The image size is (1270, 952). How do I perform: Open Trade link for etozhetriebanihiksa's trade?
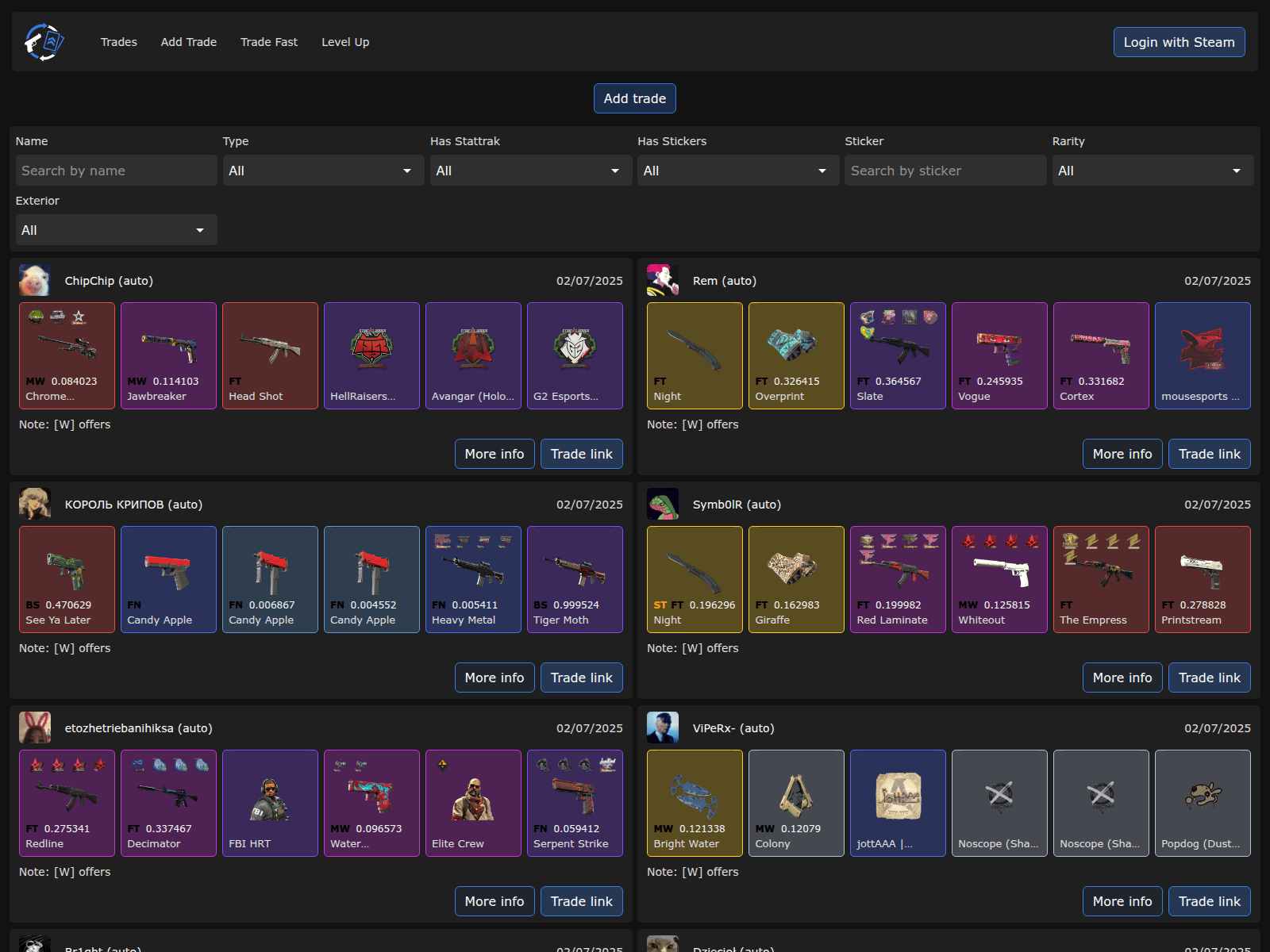click(582, 901)
